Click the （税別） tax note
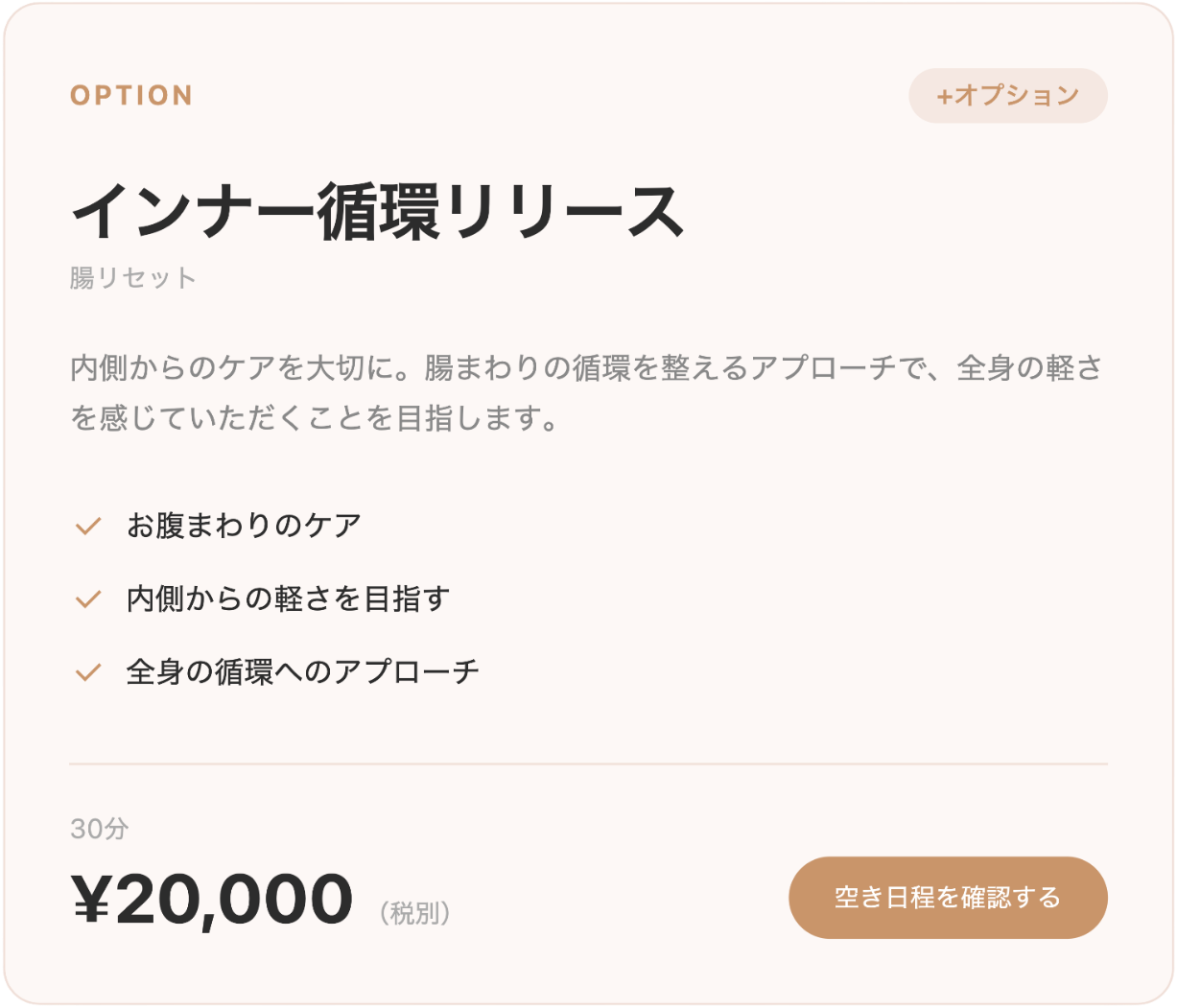This screenshot has width=1177, height=1008. click(x=414, y=913)
